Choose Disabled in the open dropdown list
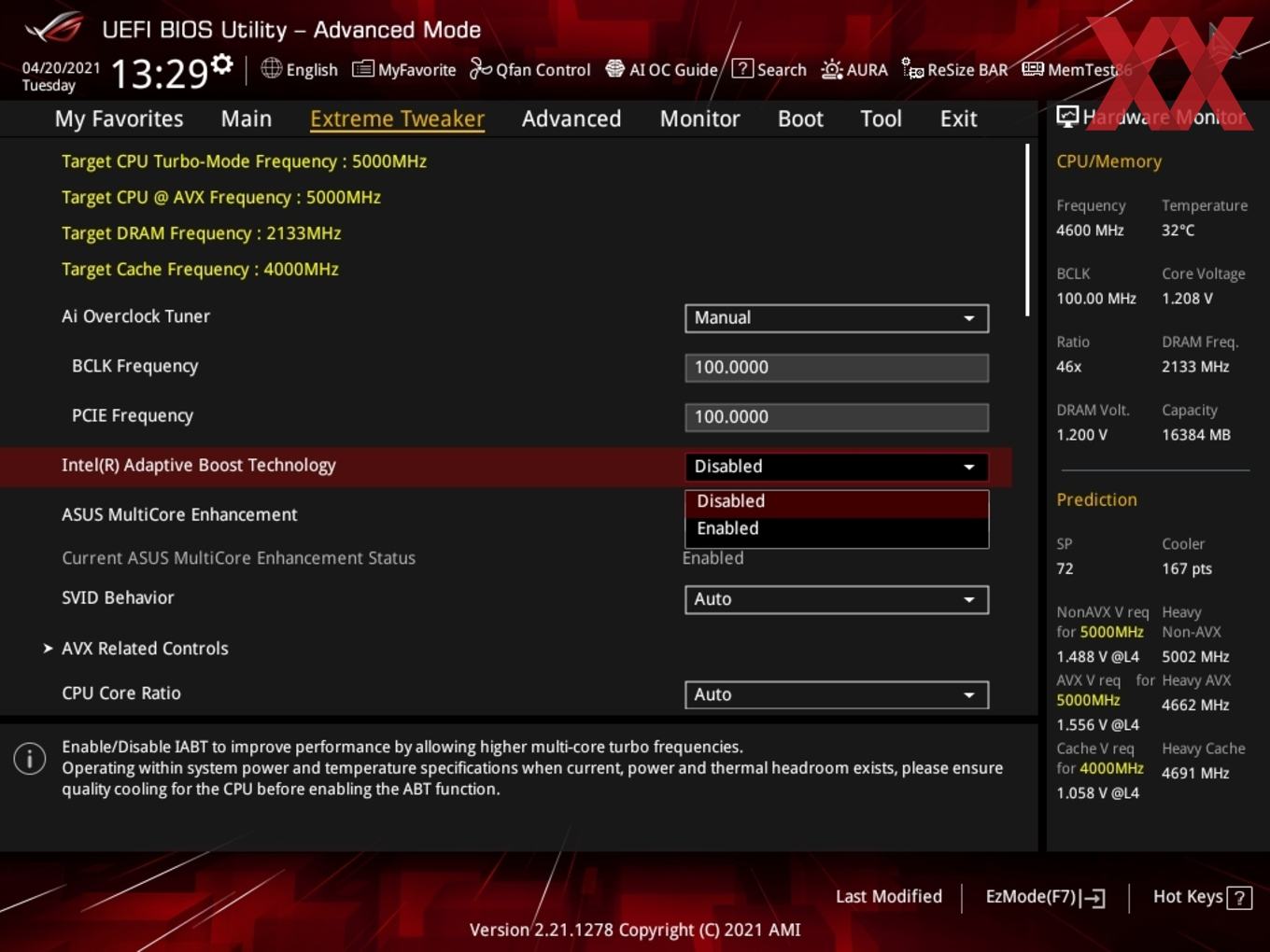 [837, 501]
